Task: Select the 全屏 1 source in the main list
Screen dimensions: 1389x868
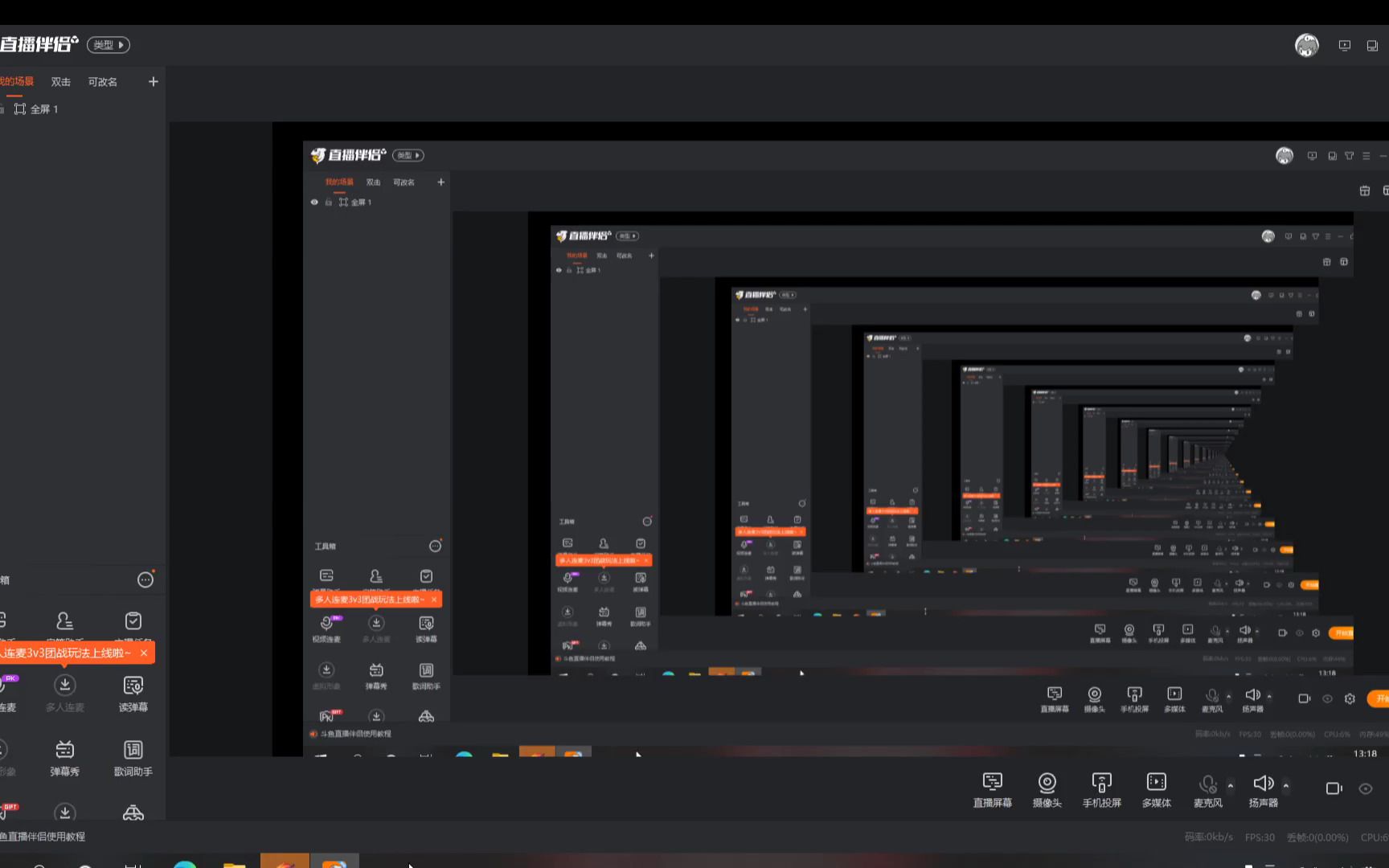Action: pos(44,109)
